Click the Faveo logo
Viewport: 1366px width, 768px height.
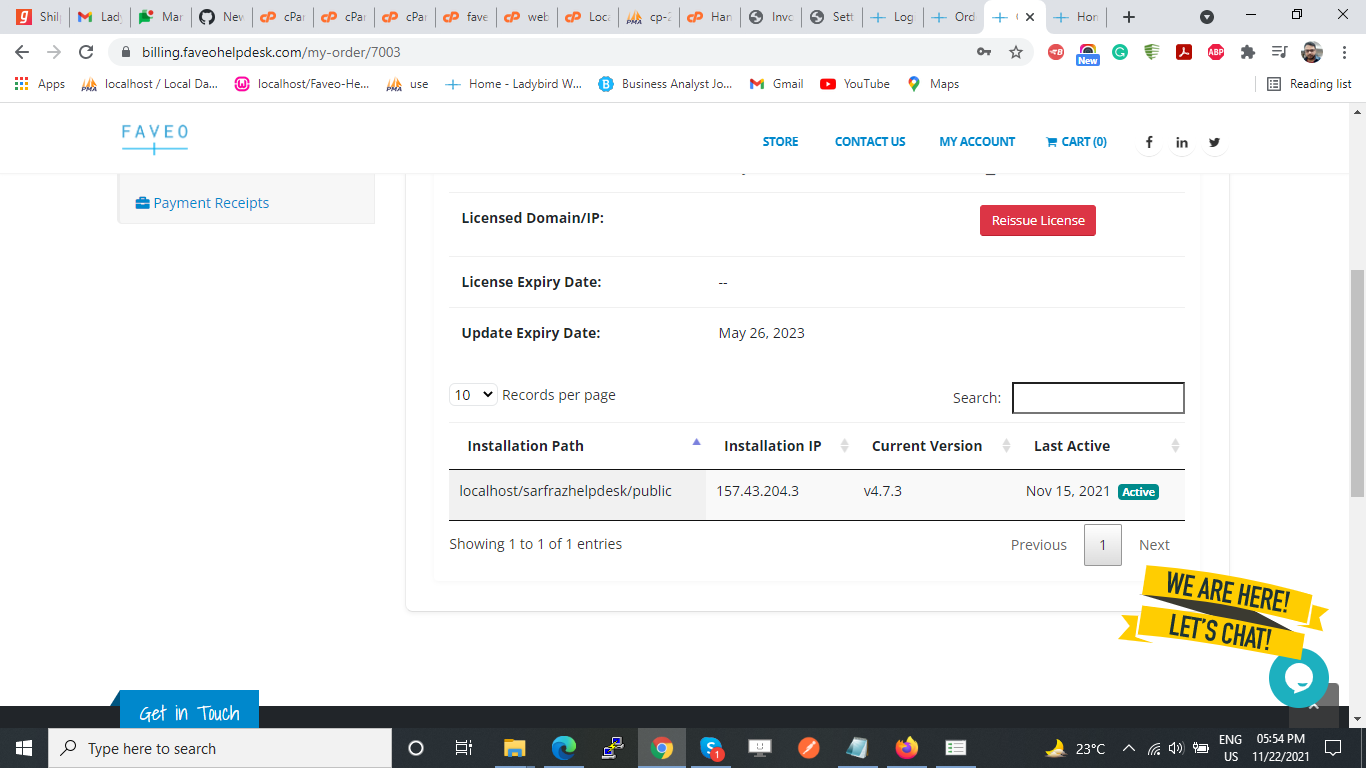tap(155, 139)
